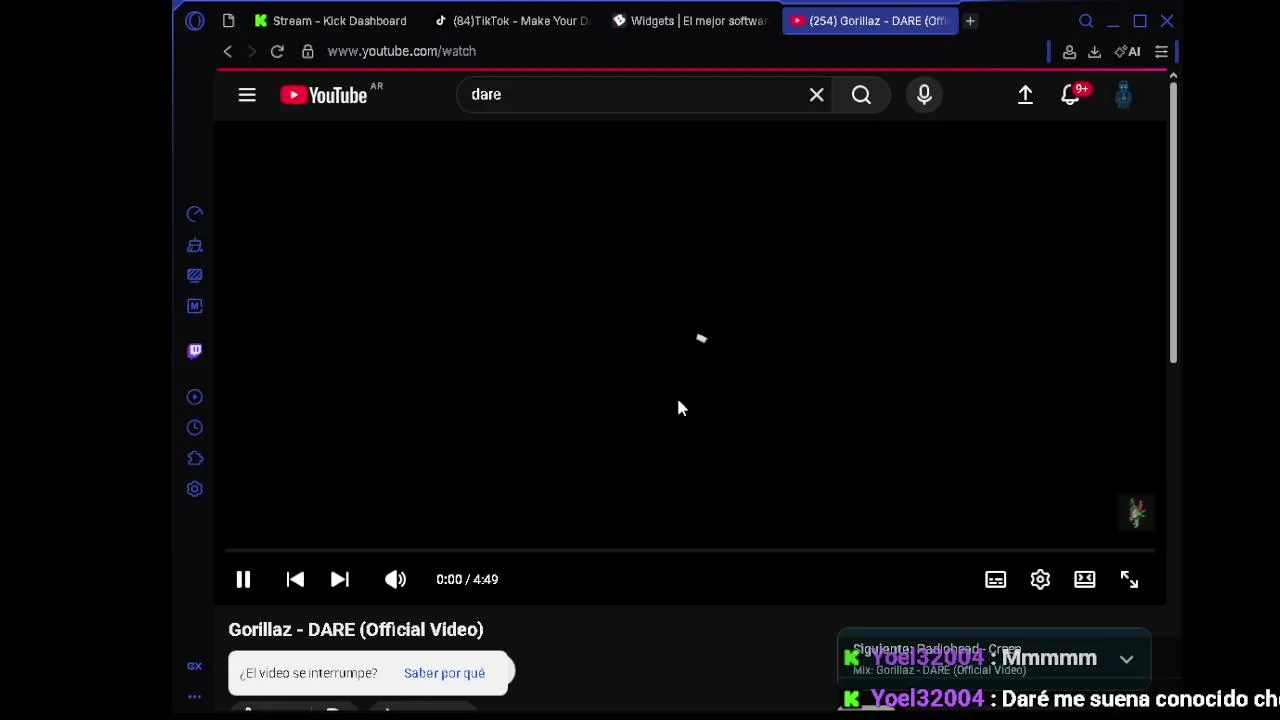1280x720 pixels.
Task: Toggle theater mode
Action: [1085, 579]
